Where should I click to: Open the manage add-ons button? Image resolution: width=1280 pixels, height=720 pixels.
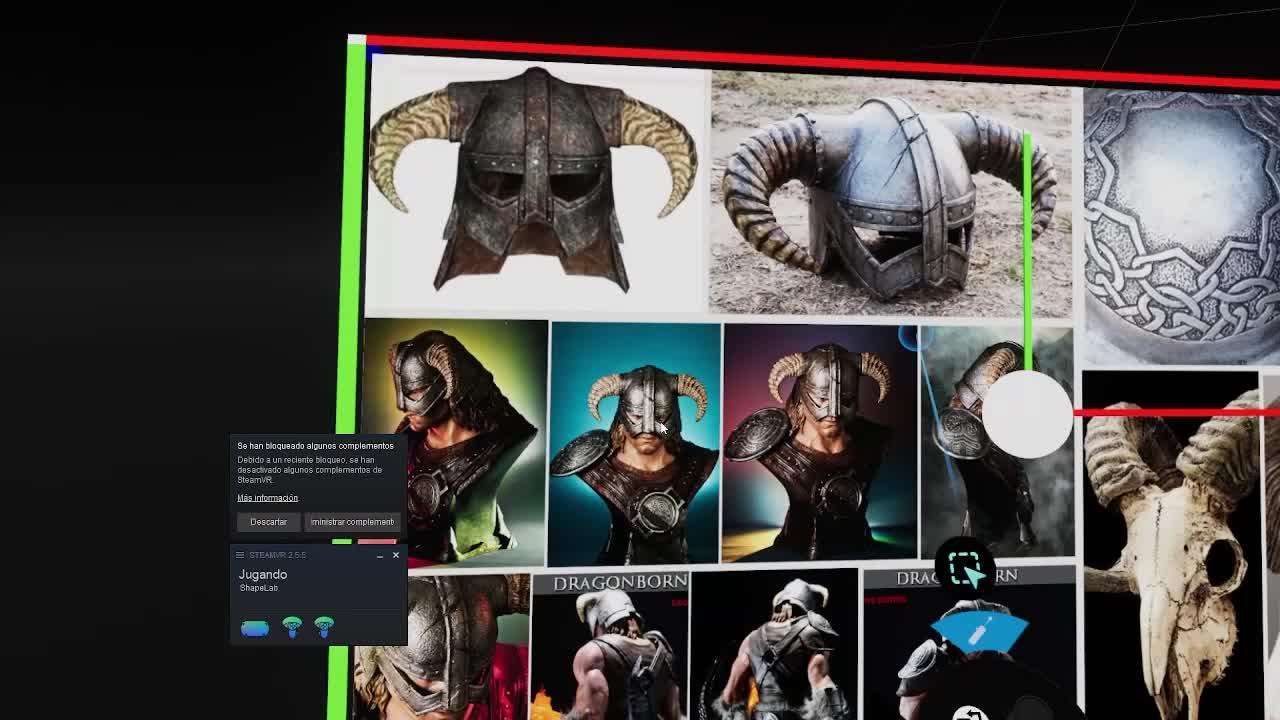pos(351,522)
